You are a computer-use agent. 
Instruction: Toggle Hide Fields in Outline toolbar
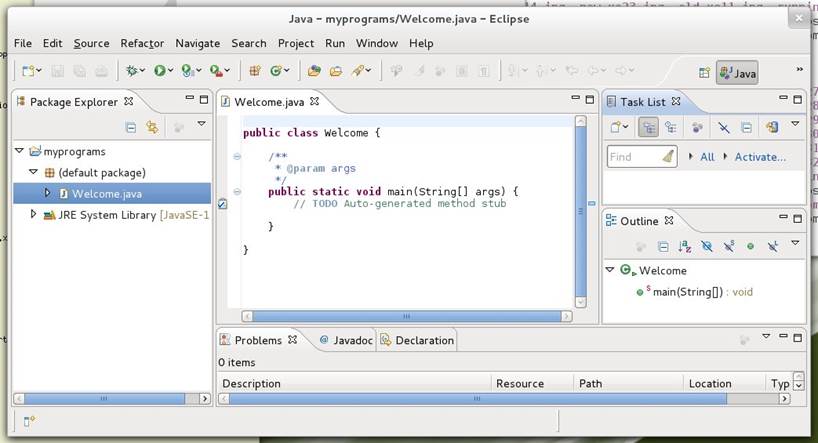pyautogui.click(x=707, y=246)
